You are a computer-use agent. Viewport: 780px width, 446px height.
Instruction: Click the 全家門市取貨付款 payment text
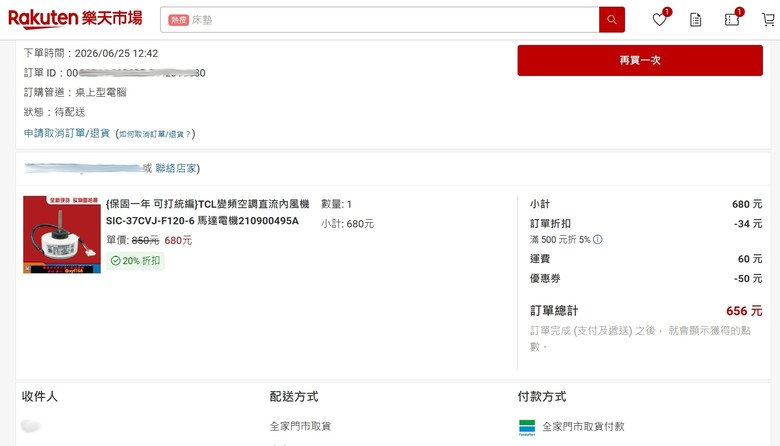(x=583, y=427)
